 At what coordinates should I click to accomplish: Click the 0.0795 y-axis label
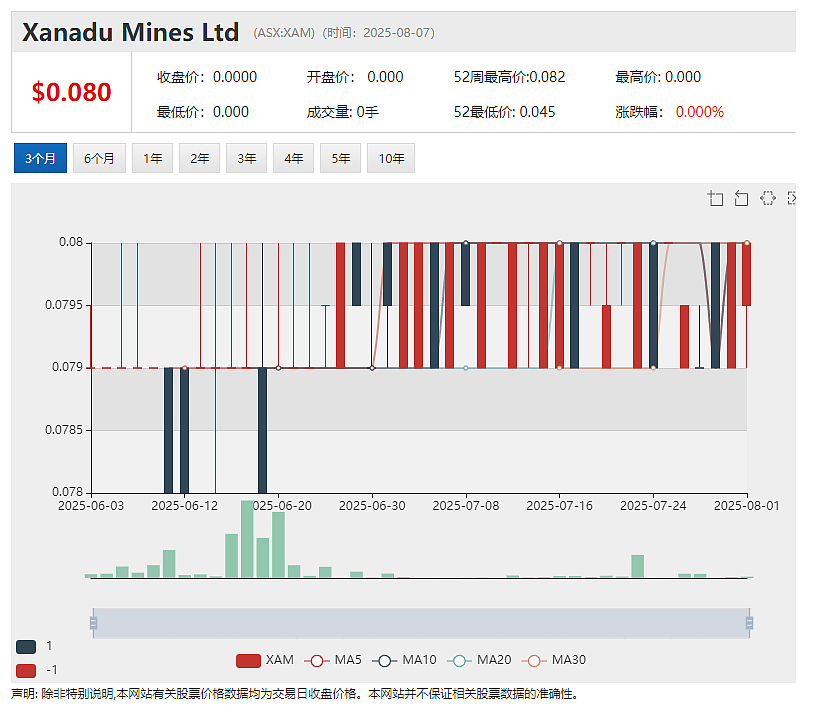[x=64, y=305]
